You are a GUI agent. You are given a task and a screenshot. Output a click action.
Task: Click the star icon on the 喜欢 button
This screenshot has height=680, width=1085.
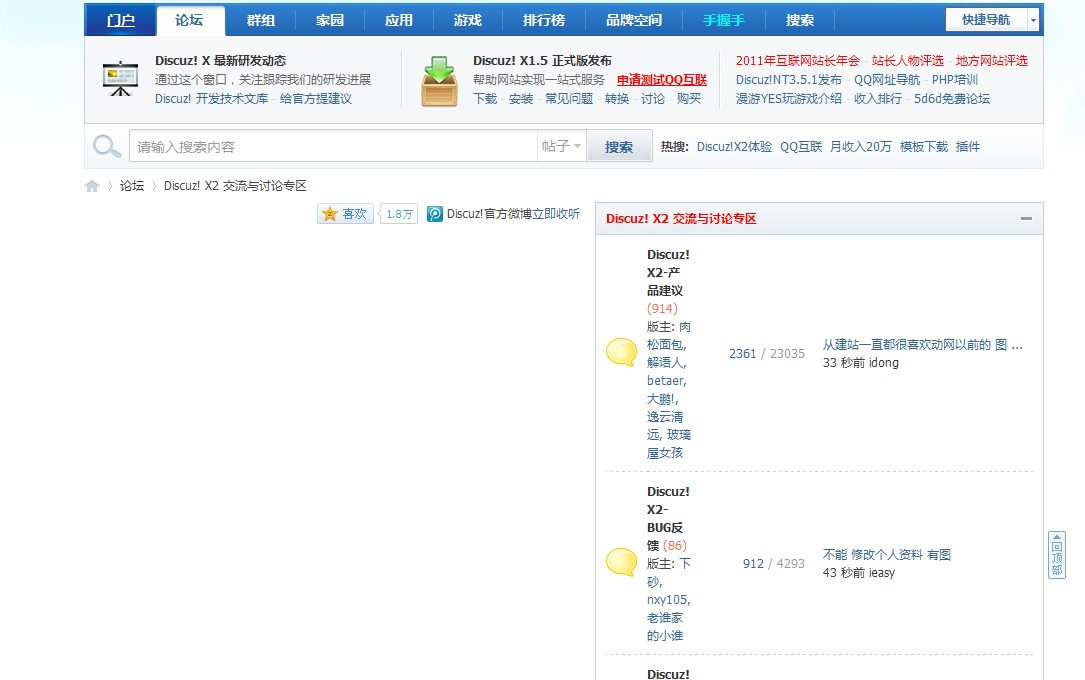coord(330,214)
